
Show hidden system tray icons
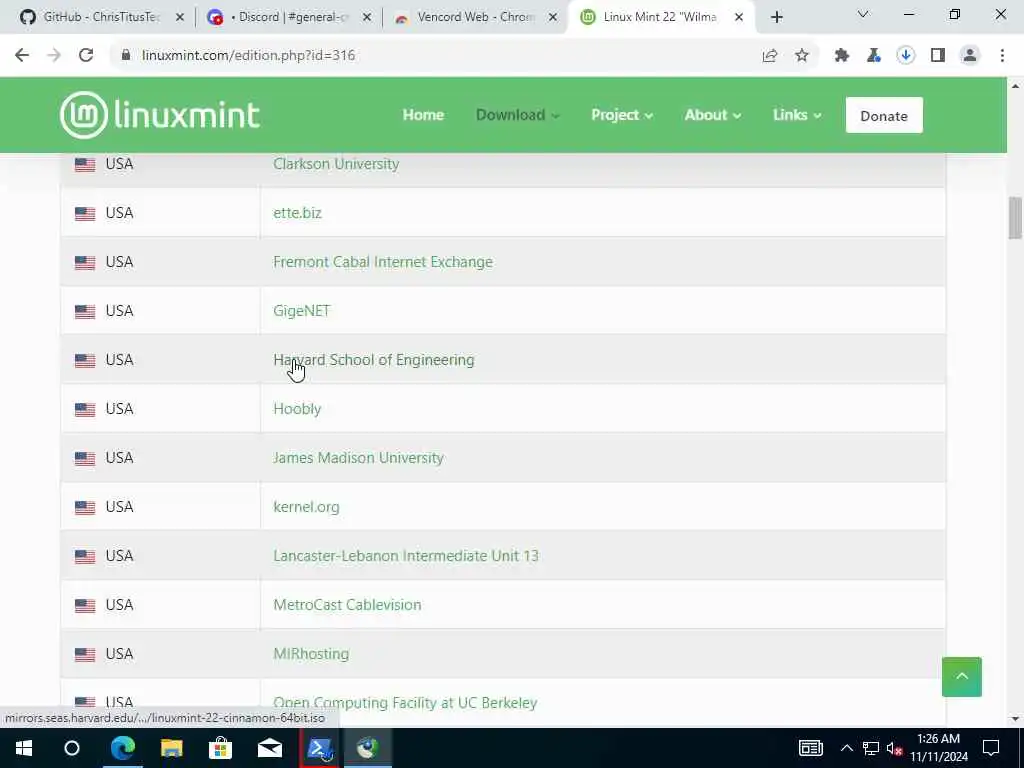[x=846, y=748]
